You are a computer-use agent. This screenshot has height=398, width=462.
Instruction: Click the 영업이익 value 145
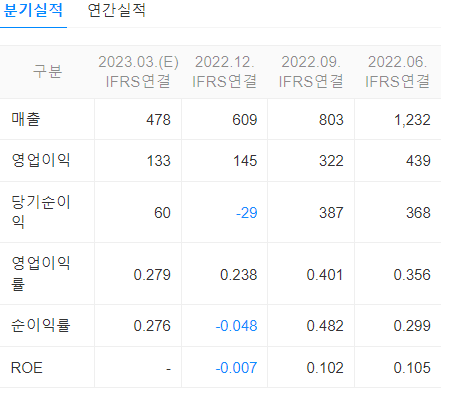coord(245,161)
